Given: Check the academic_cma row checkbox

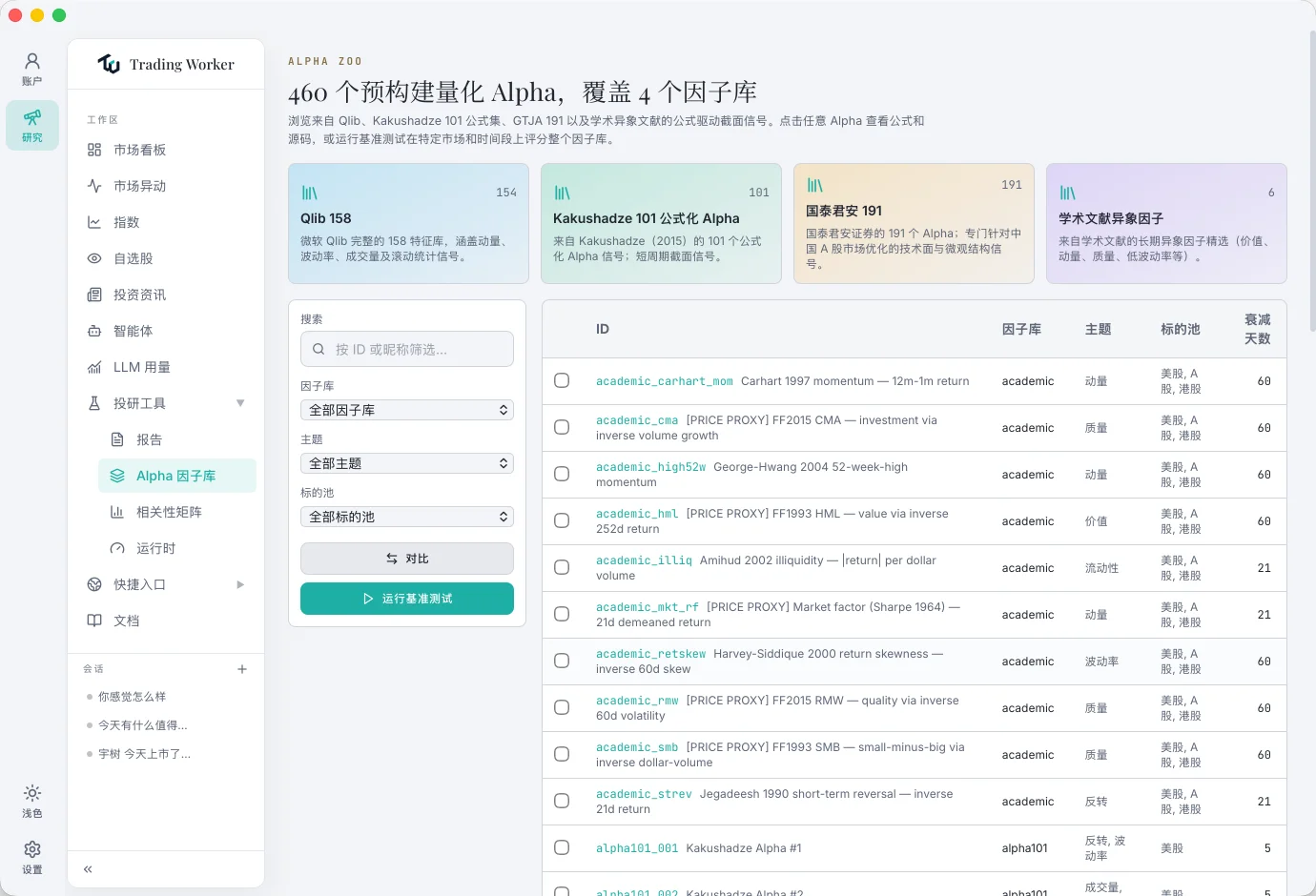Looking at the screenshot, I should point(562,427).
